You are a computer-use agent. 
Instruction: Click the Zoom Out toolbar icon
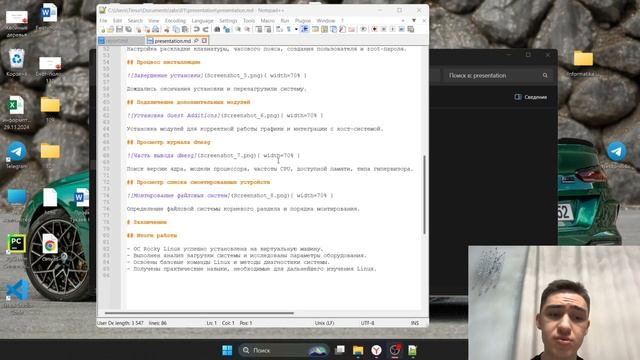(x=247, y=29)
